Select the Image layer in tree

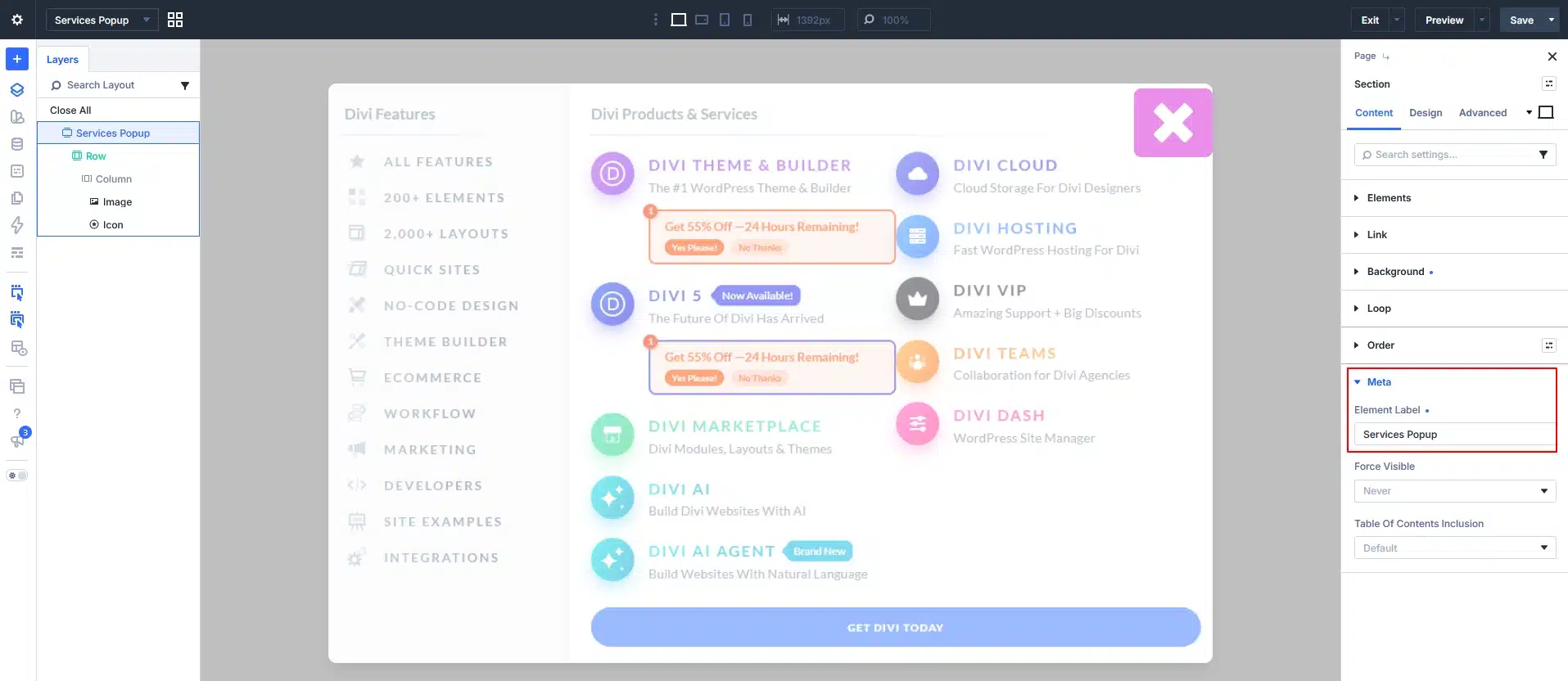coord(117,202)
